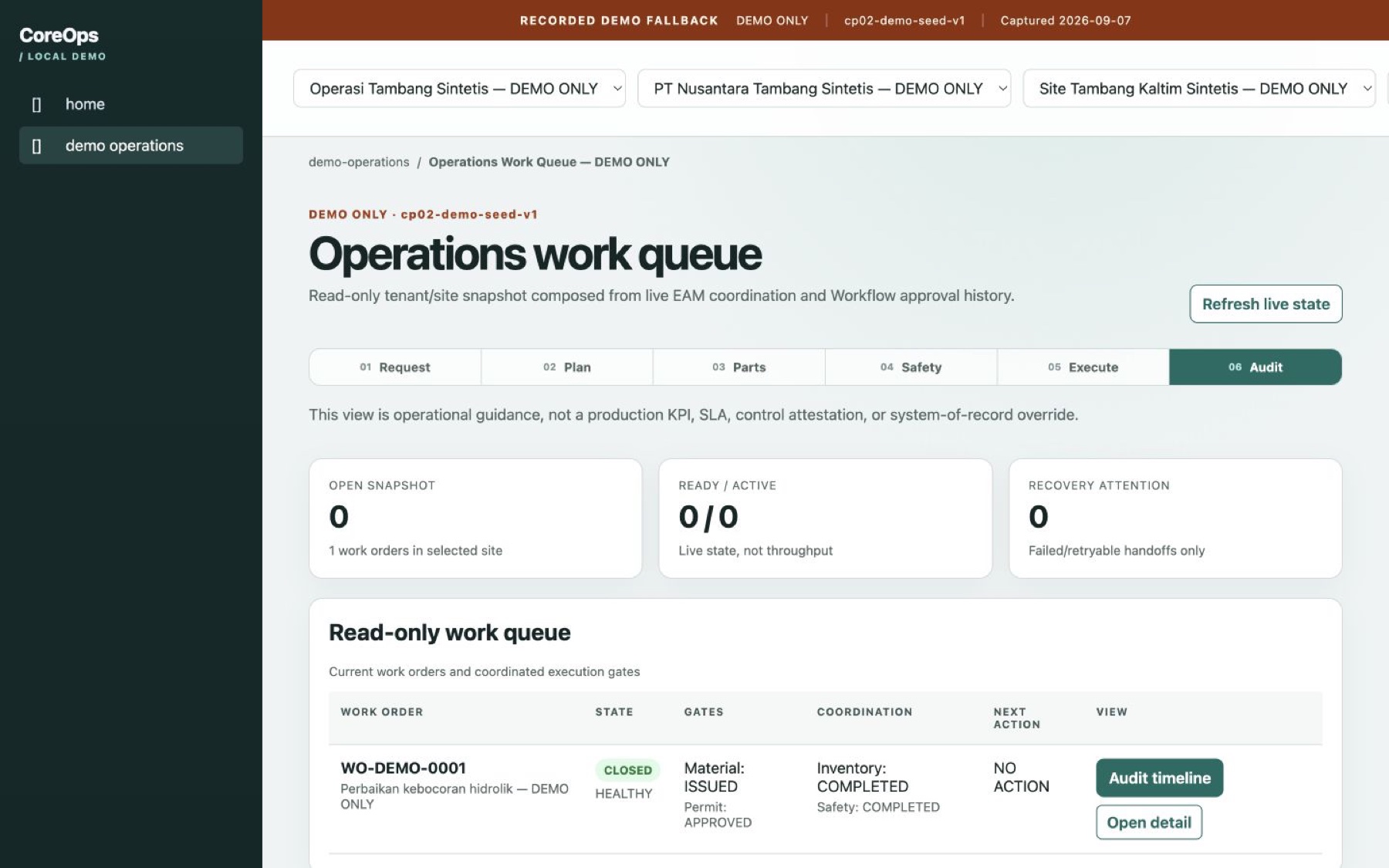Image resolution: width=1389 pixels, height=868 pixels.
Task: Click Operations work queue page title
Action: pyautogui.click(x=536, y=254)
